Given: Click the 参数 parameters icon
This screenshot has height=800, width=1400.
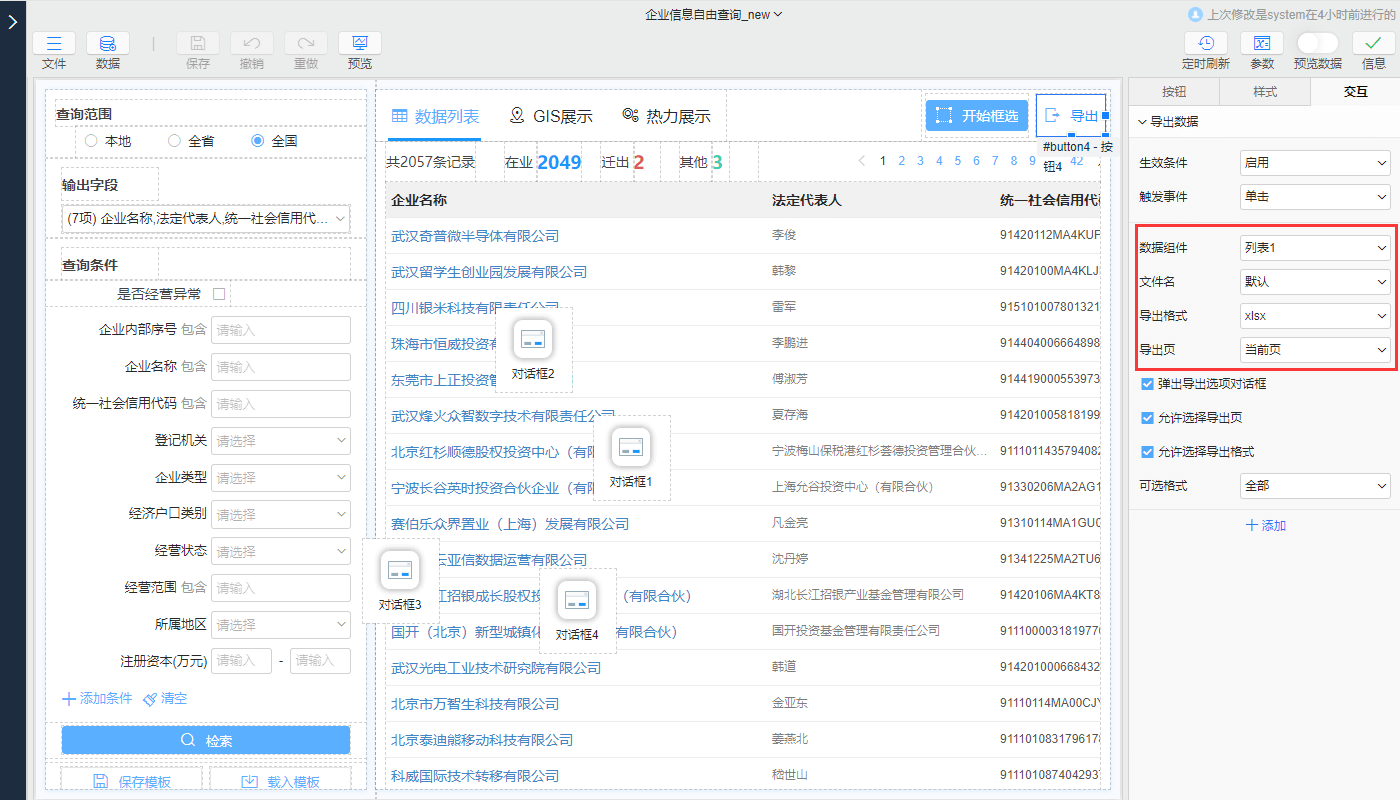Looking at the screenshot, I should [x=1262, y=44].
